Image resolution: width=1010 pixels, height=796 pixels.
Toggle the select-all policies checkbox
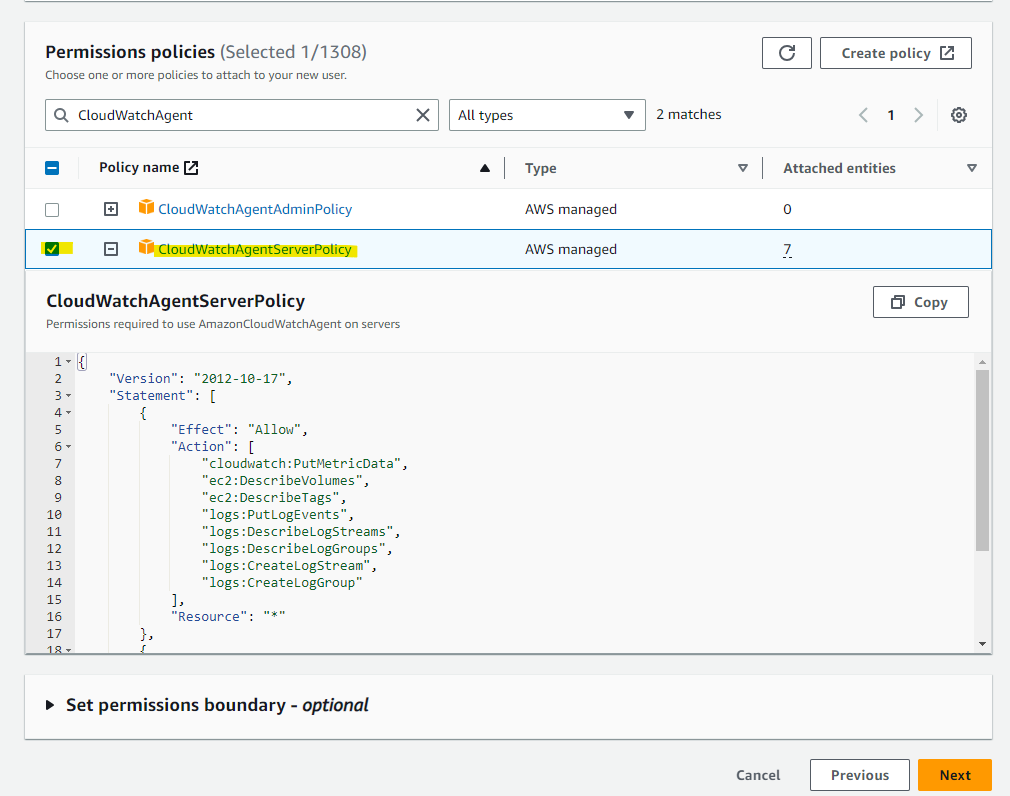click(x=52, y=168)
